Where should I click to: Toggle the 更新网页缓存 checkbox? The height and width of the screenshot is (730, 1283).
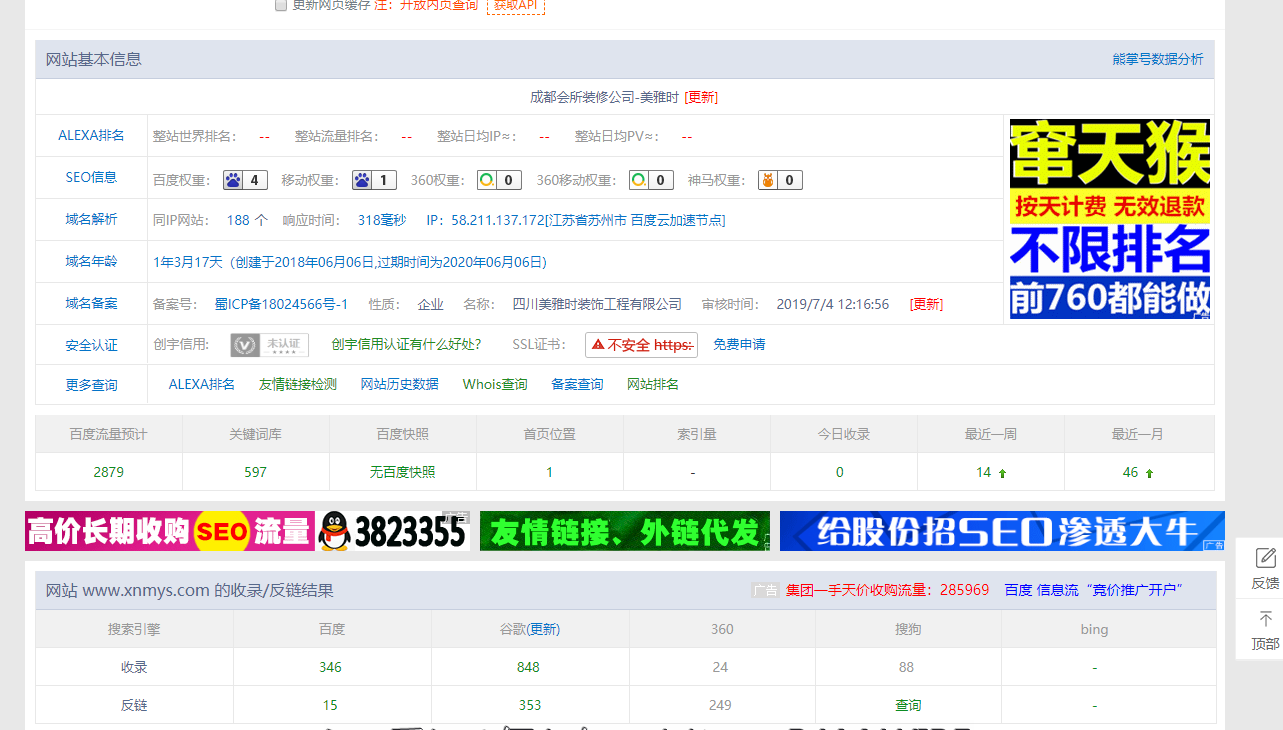(x=281, y=5)
